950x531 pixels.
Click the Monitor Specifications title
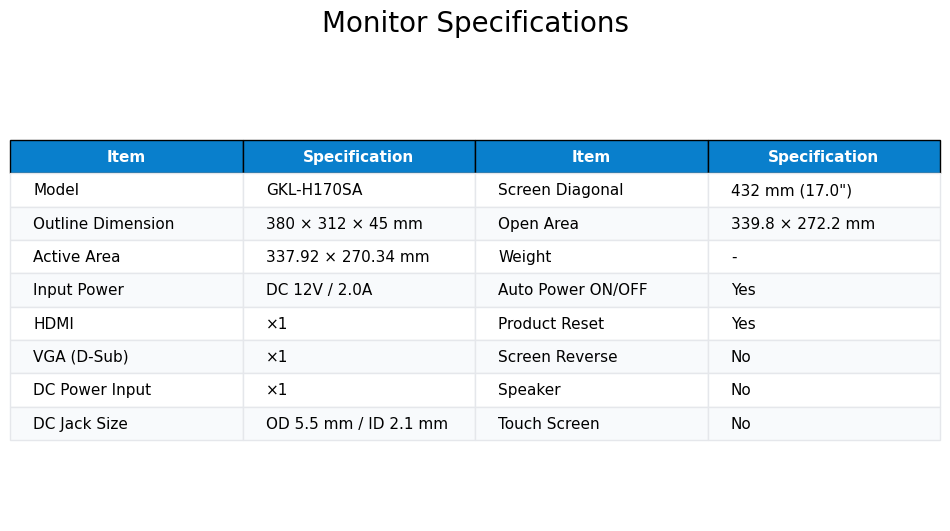click(x=475, y=23)
